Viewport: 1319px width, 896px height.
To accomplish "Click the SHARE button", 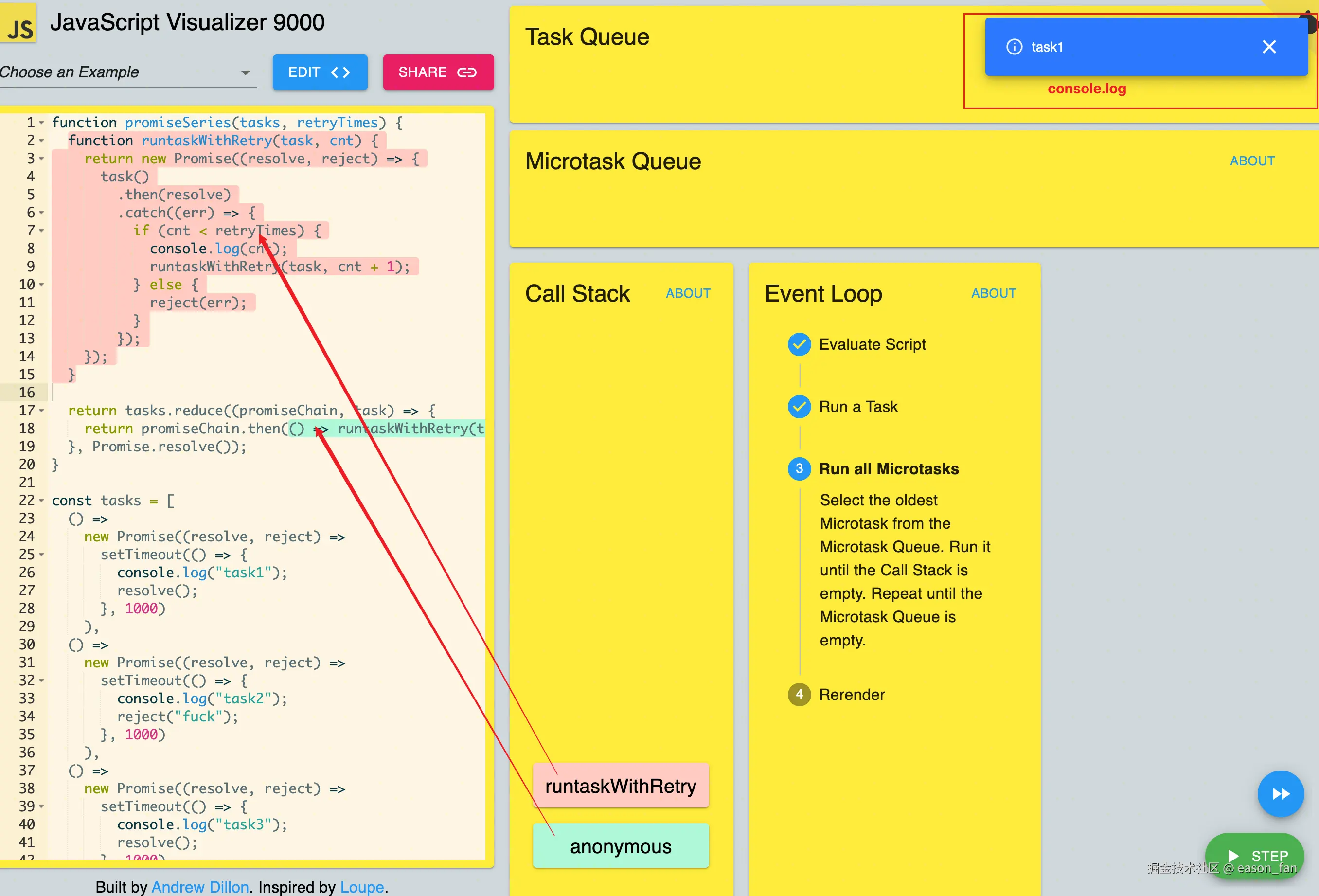I will click(x=438, y=72).
